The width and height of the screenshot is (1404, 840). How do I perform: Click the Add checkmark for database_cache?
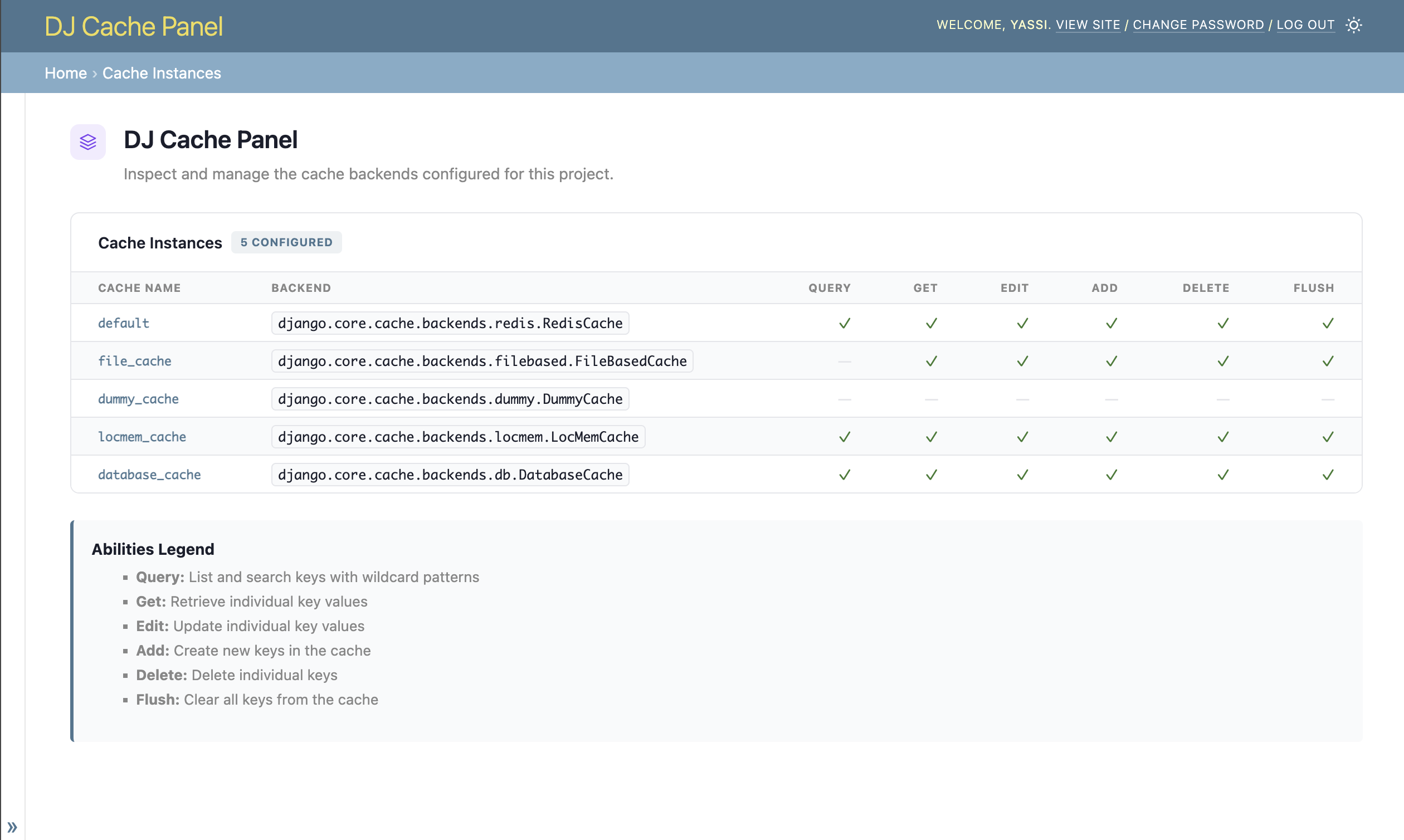[x=1111, y=475]
